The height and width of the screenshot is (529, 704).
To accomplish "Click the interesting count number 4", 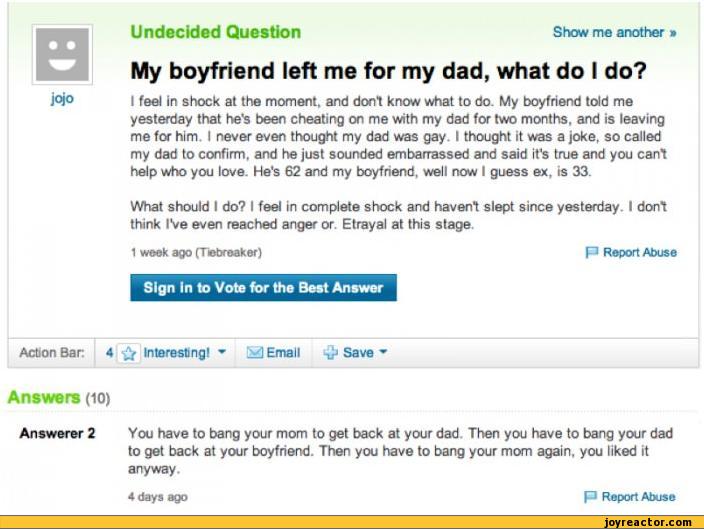I will click(111, 353).
